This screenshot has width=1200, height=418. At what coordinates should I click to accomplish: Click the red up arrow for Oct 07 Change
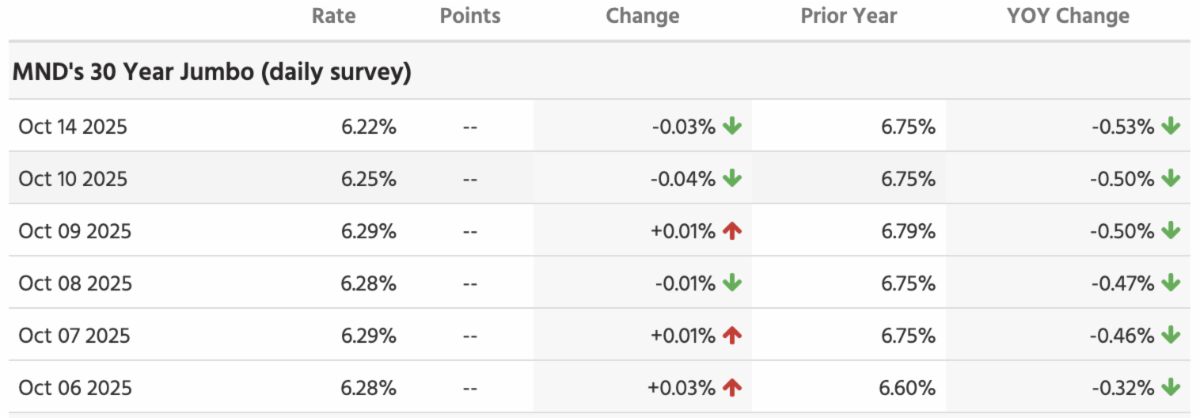tap(732, 335)
